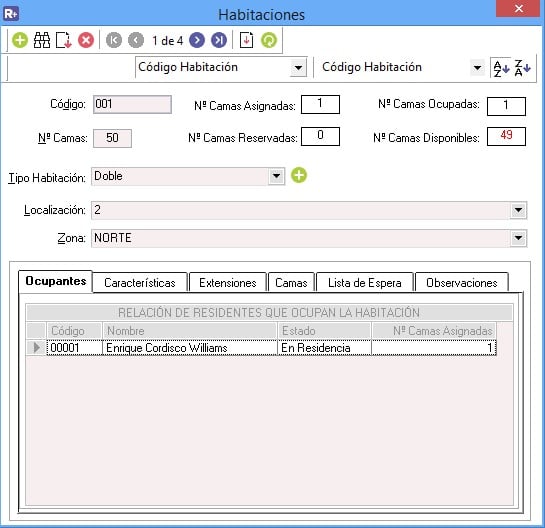This screenshot has height=528, width=545.
Task: Expand the Localización dropdown
Action: point(518,210)
